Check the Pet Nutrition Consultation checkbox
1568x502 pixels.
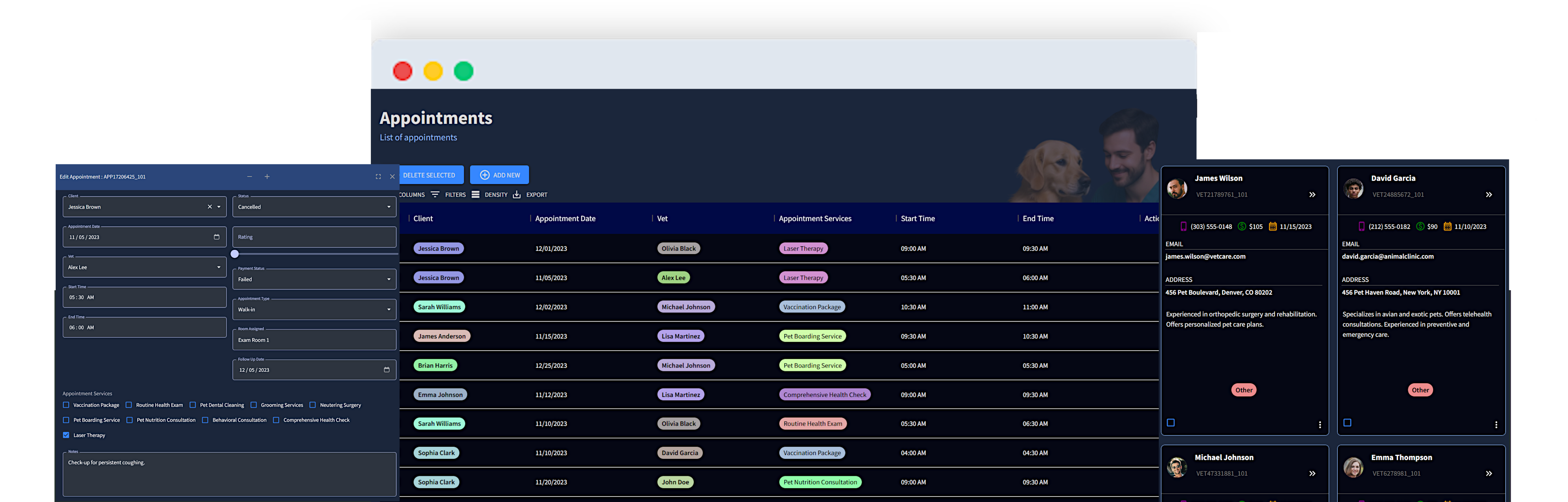click(x=130, y=420)
